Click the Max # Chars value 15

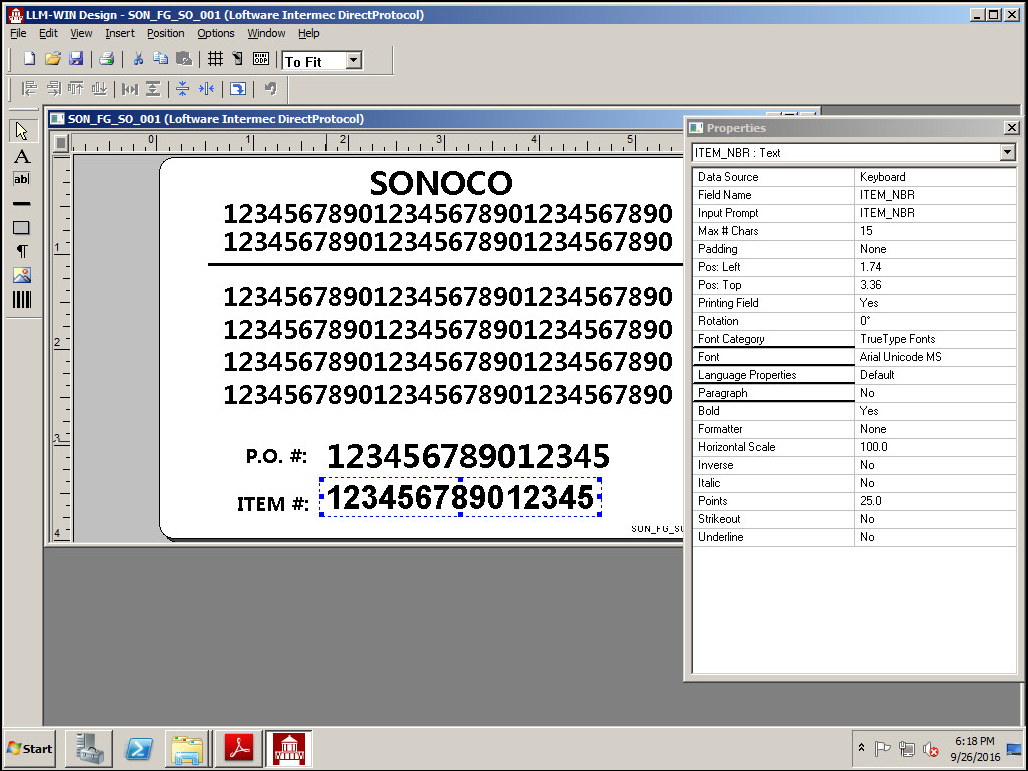tap(935, 231)
